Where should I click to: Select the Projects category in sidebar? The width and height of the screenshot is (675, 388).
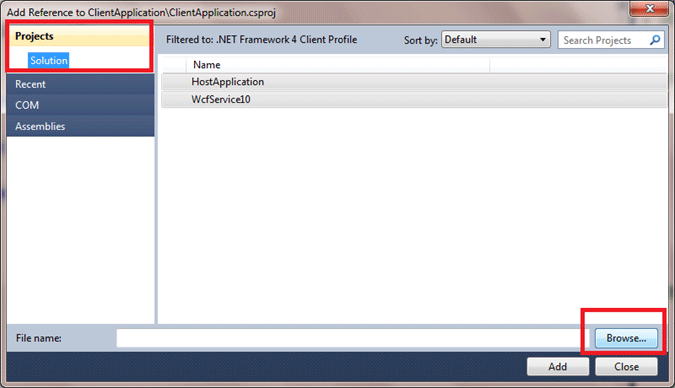[80, 36]
